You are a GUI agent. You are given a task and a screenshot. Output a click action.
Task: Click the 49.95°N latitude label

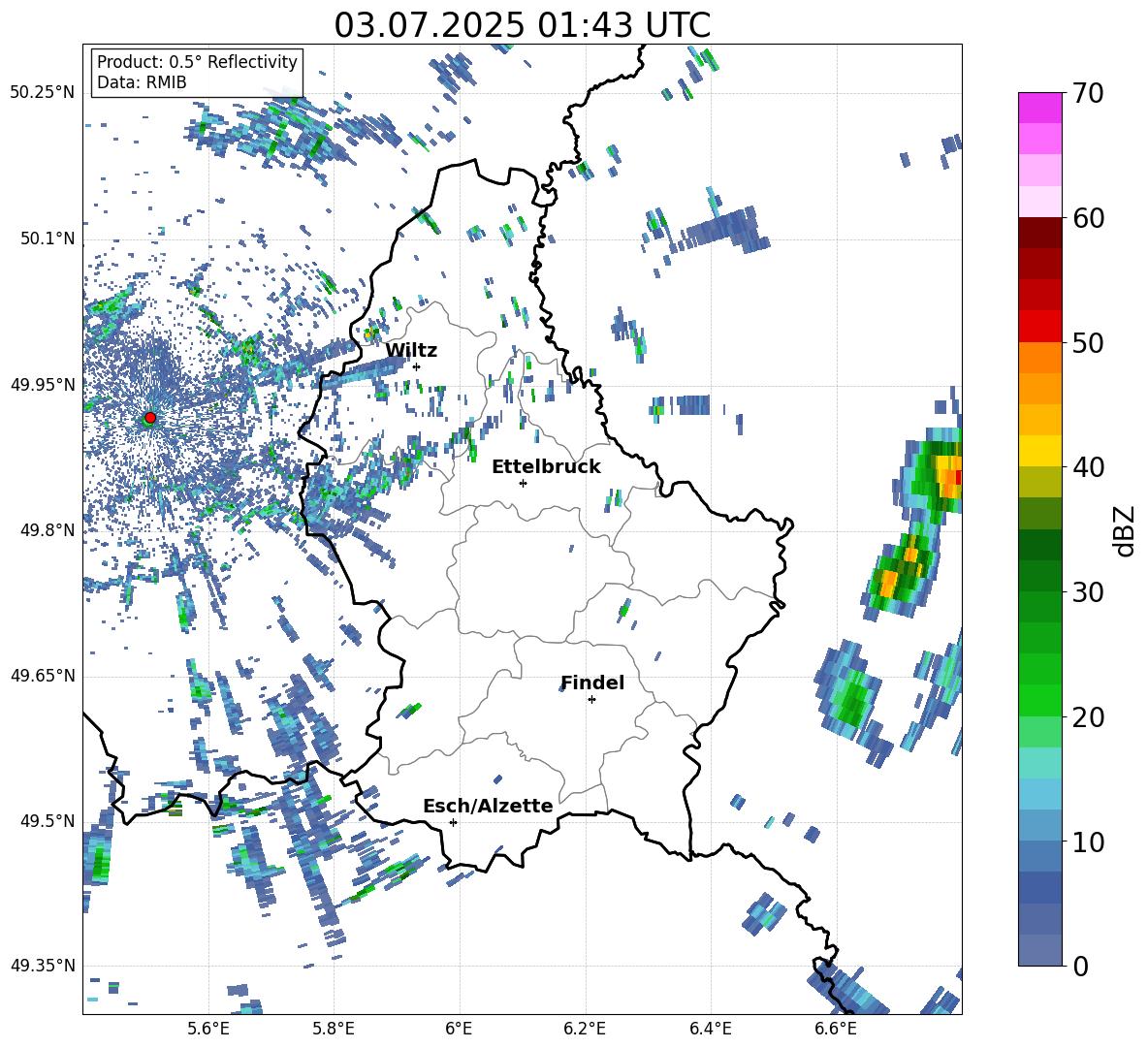[43, 384]
